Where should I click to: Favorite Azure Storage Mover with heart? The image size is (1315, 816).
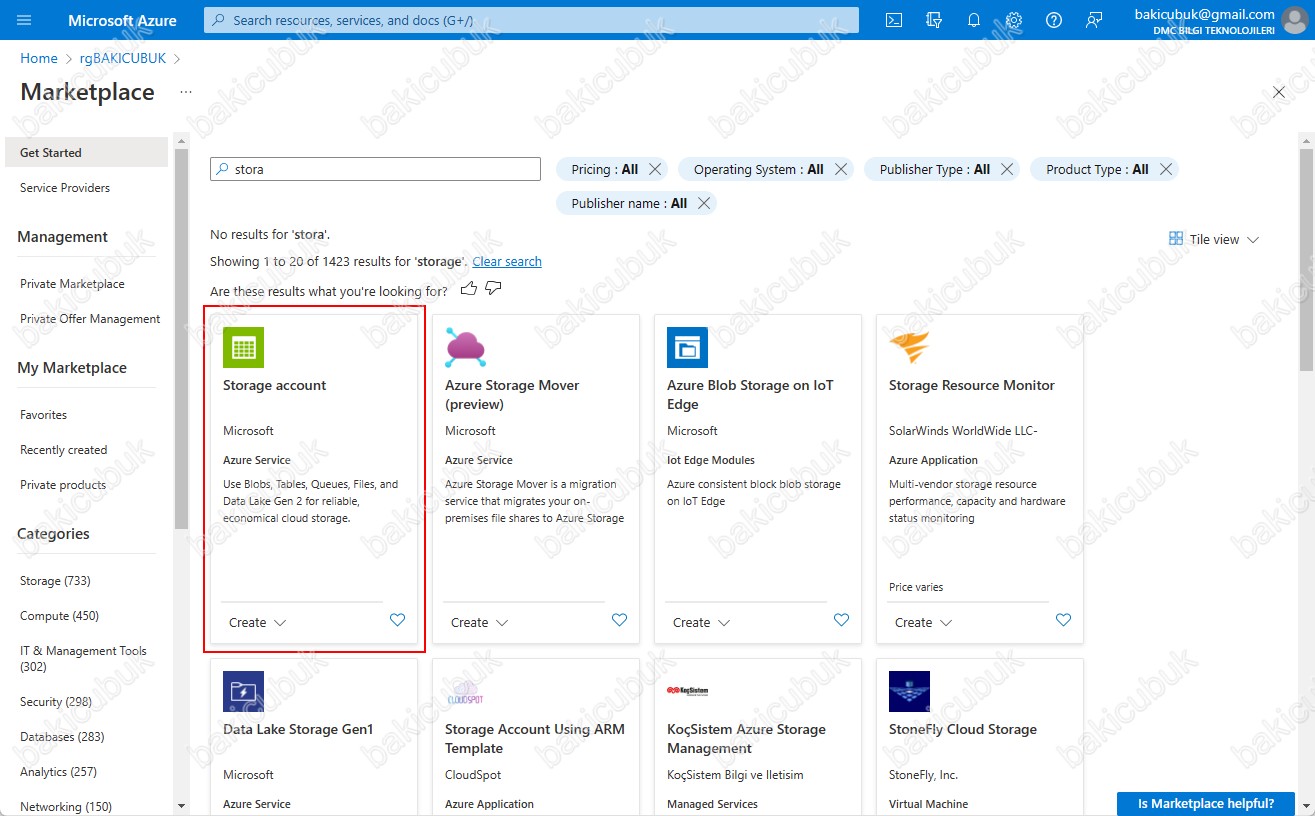[619, 620]
